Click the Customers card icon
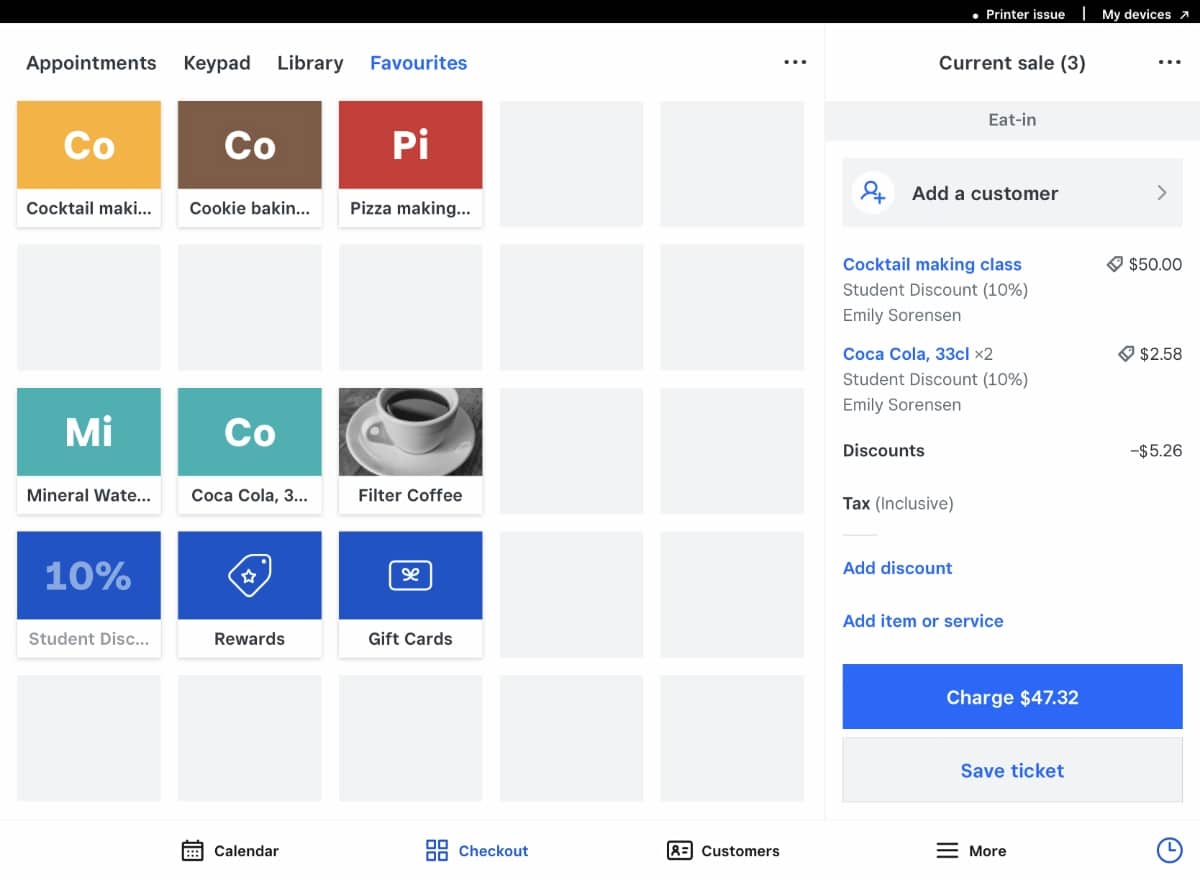The image size is (1200, 880). pos(680,851)
